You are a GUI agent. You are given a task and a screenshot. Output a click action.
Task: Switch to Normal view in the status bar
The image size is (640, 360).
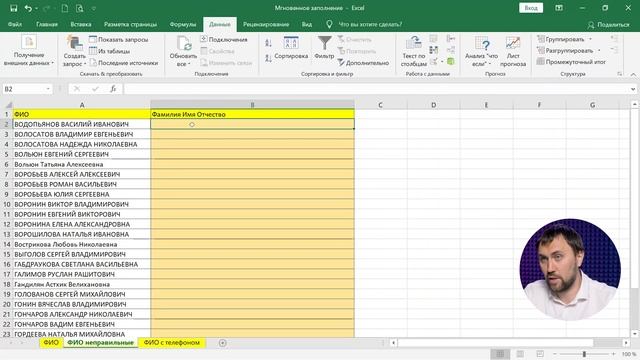tap(500, 354)
